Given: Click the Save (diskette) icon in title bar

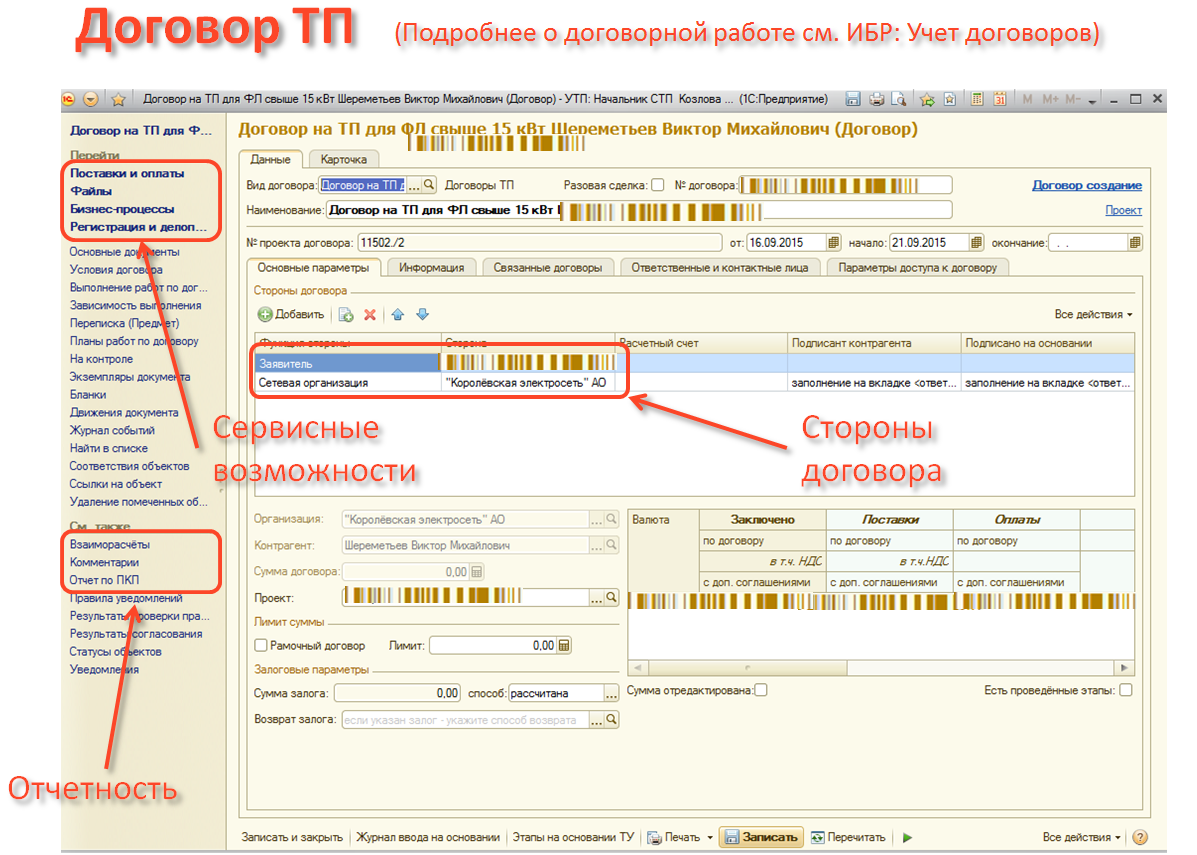Looking at the screenshot, I should click(x=853, y=99).
